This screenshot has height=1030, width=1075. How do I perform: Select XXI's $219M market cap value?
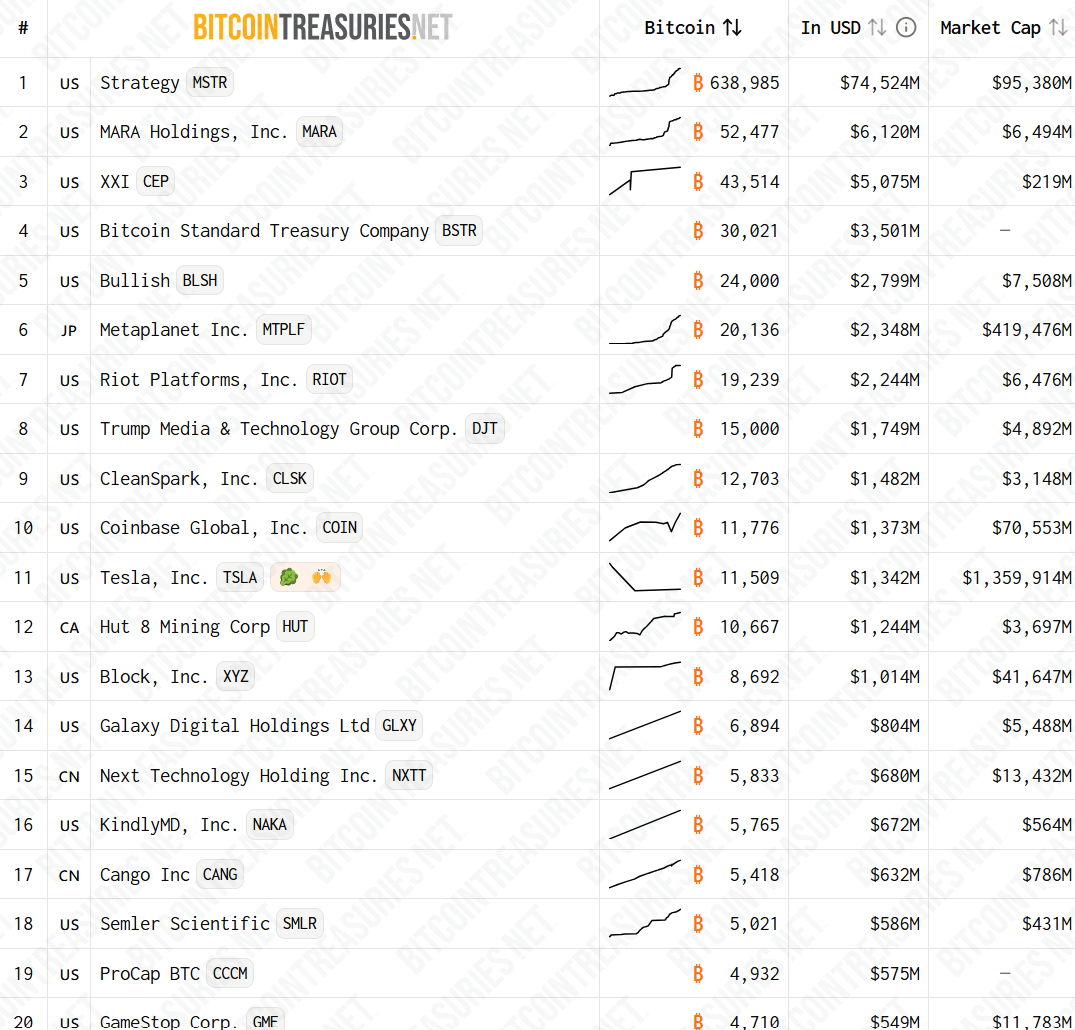click(1047, 182)
